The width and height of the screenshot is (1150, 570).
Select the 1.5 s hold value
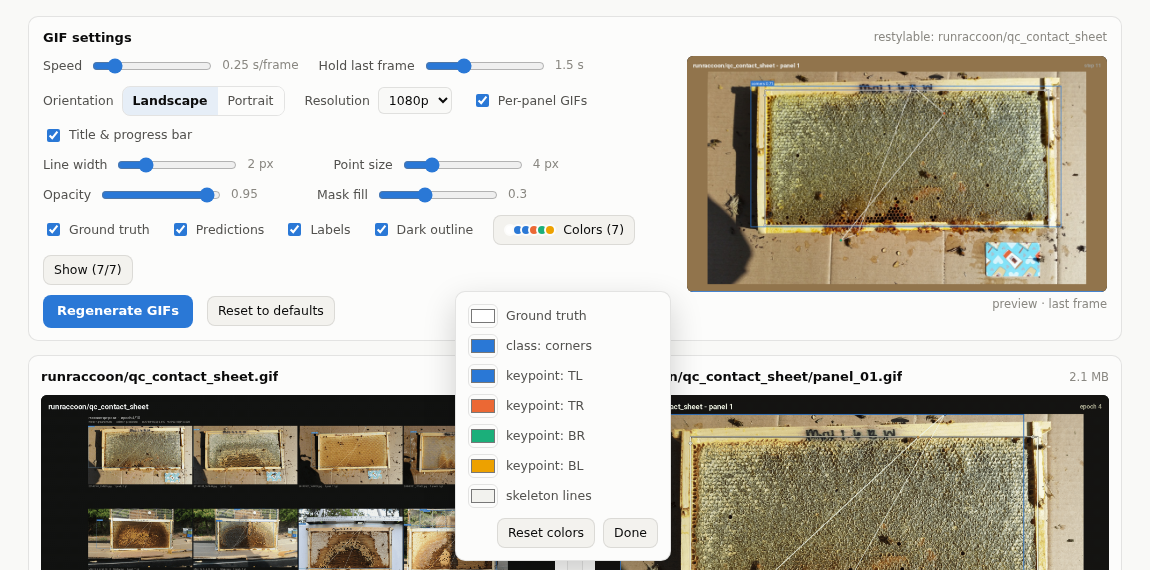click(x=569, y=65)
